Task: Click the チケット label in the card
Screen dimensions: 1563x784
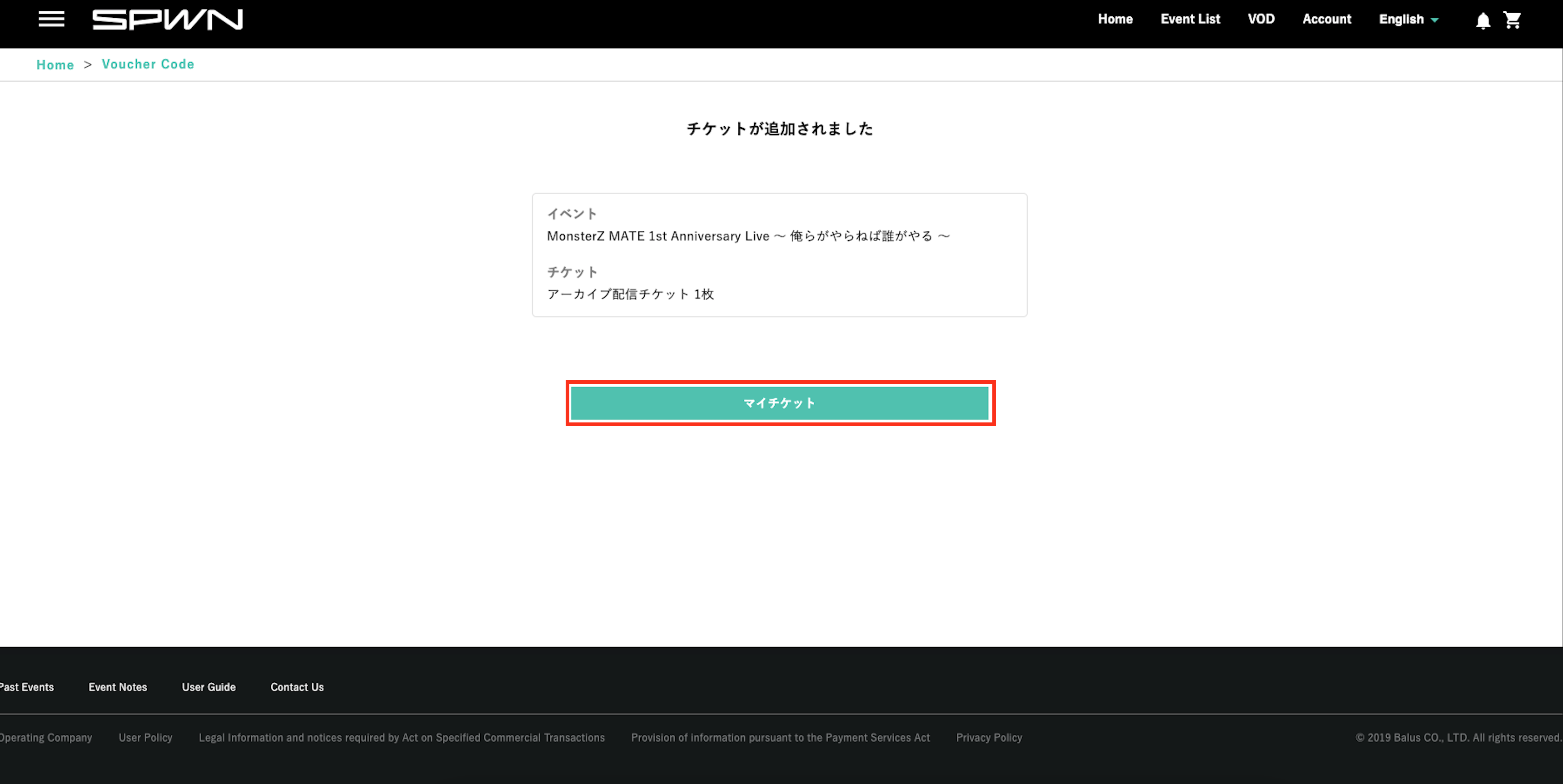Action: click(572, 272)
